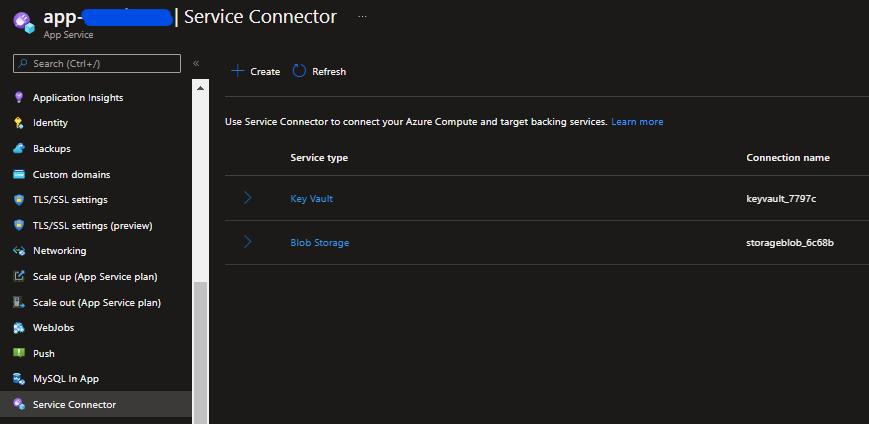Image resolution: width=869 pixels, height=424 pixels.
Task: Click the Service Connector sidebar icon
Action: [x=19, y=405]
